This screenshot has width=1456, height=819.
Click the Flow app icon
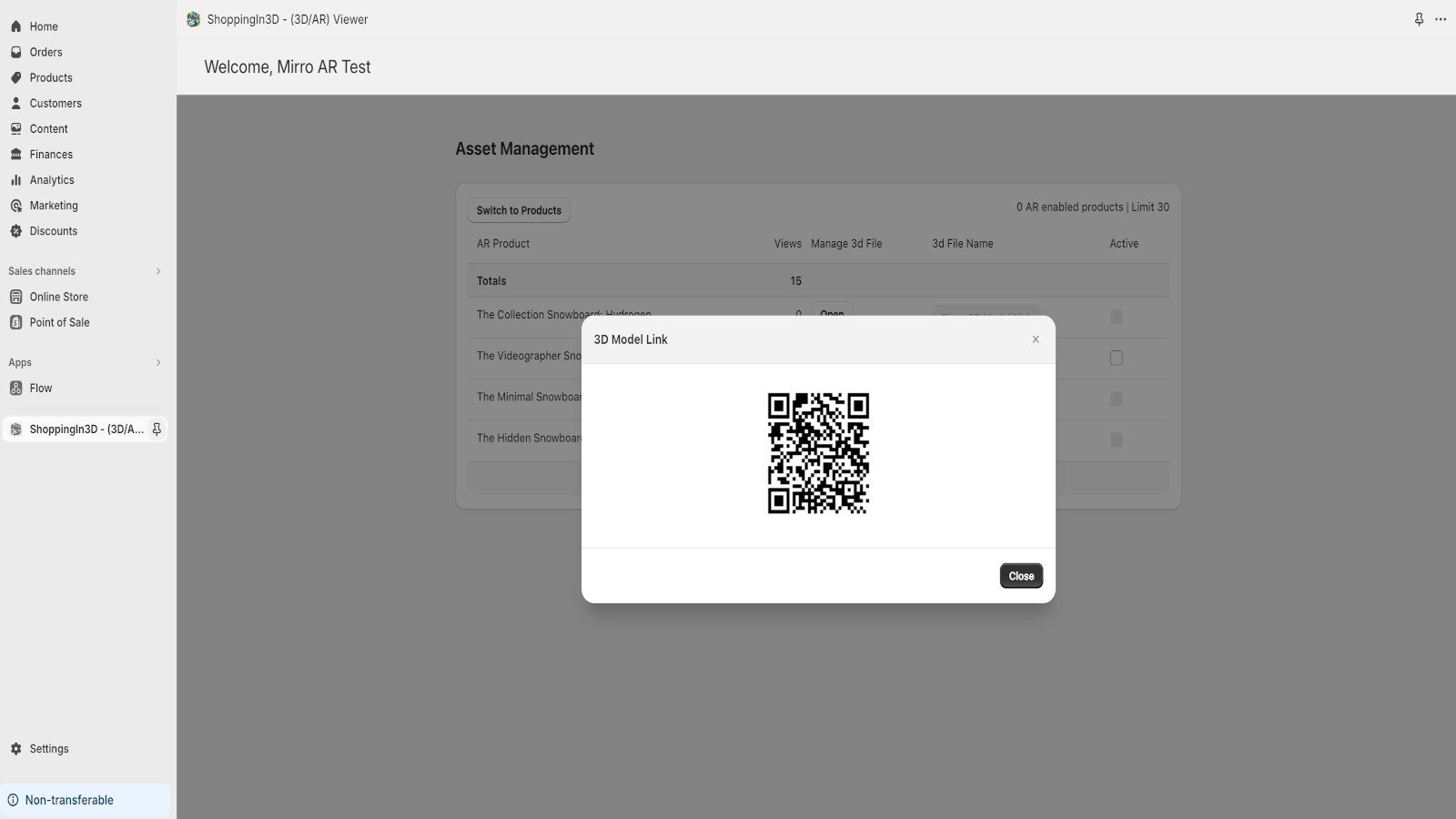tap(15, 388)
